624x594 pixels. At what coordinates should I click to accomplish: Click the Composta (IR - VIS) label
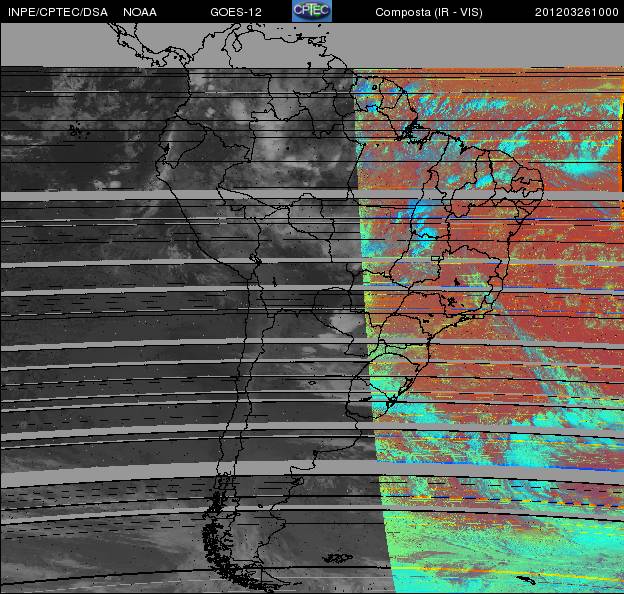(x=429, y=12)
